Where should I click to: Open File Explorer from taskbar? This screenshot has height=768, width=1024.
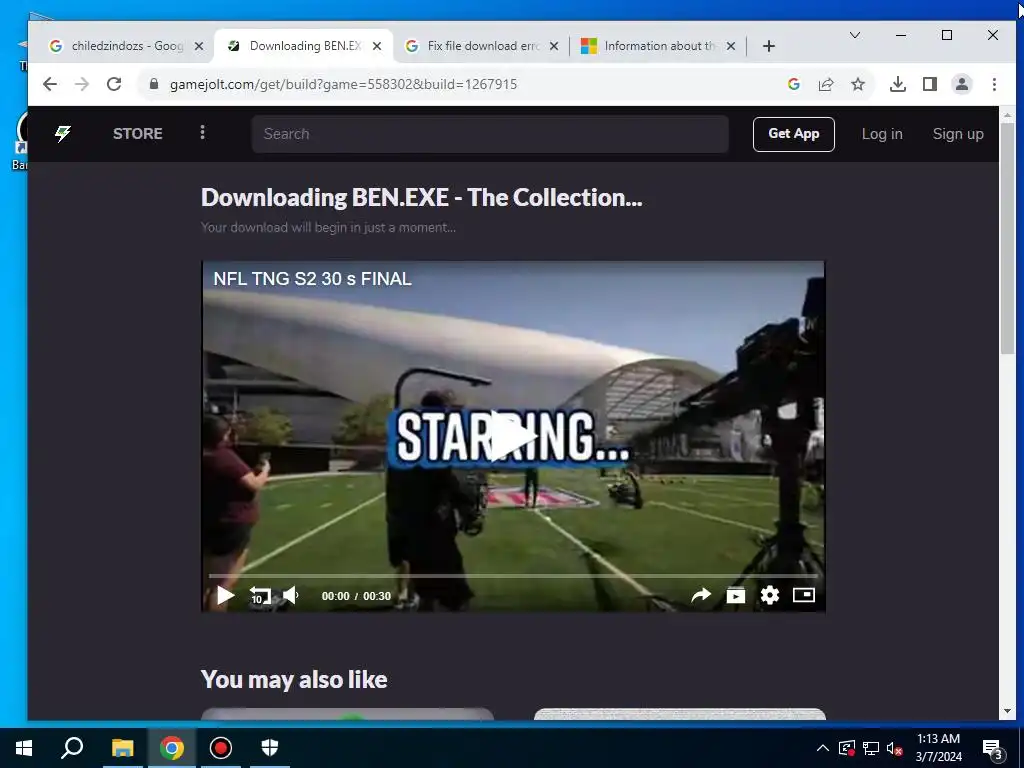[122, 748]
